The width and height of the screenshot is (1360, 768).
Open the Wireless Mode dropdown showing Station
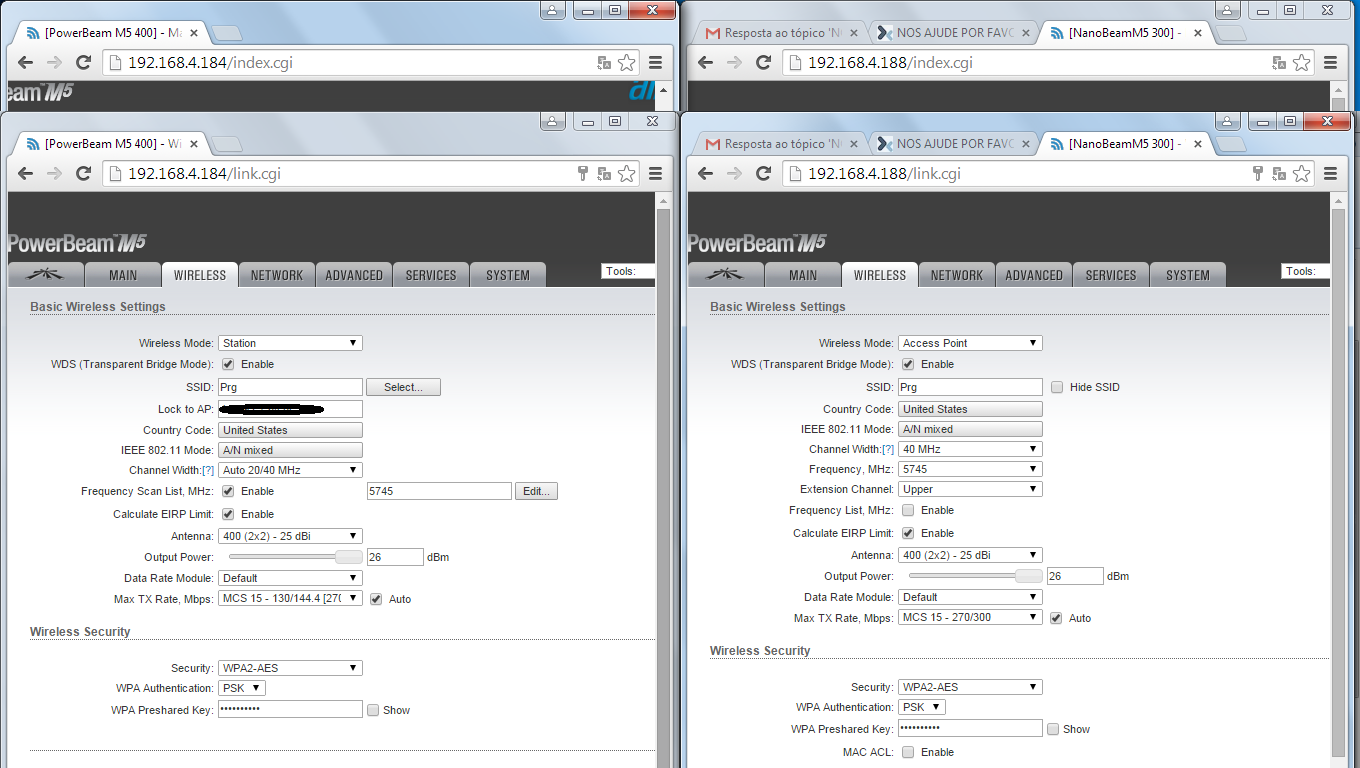[x=290, y=343]
